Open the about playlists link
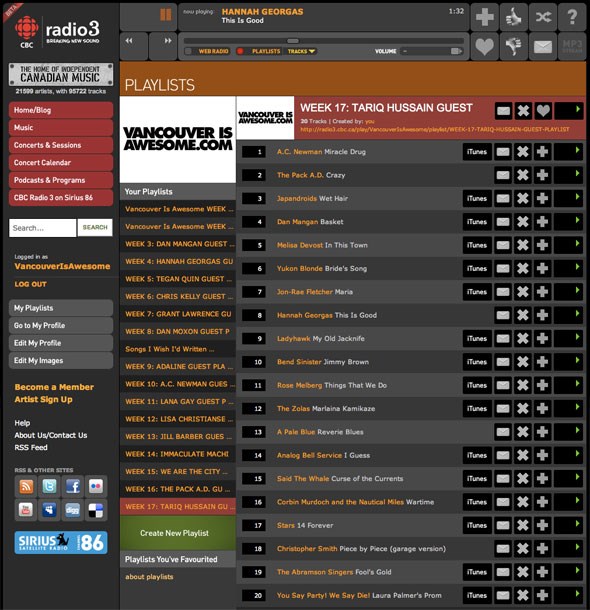The width and height of the screenshot is (590, 610). [149, 577]
